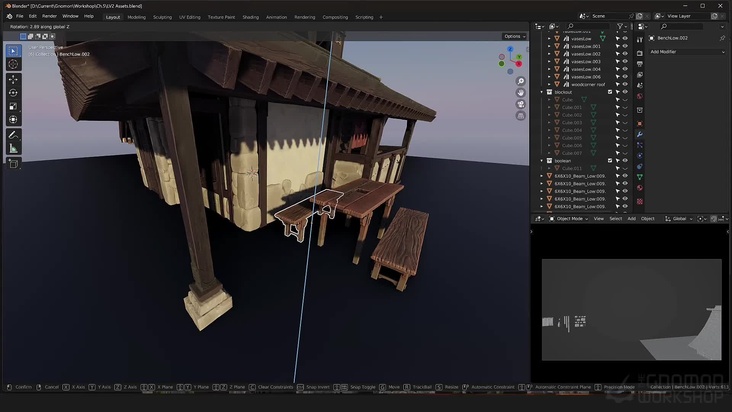
Task: Open the Object properties orange square tab
Action: (x=640, y=124)
